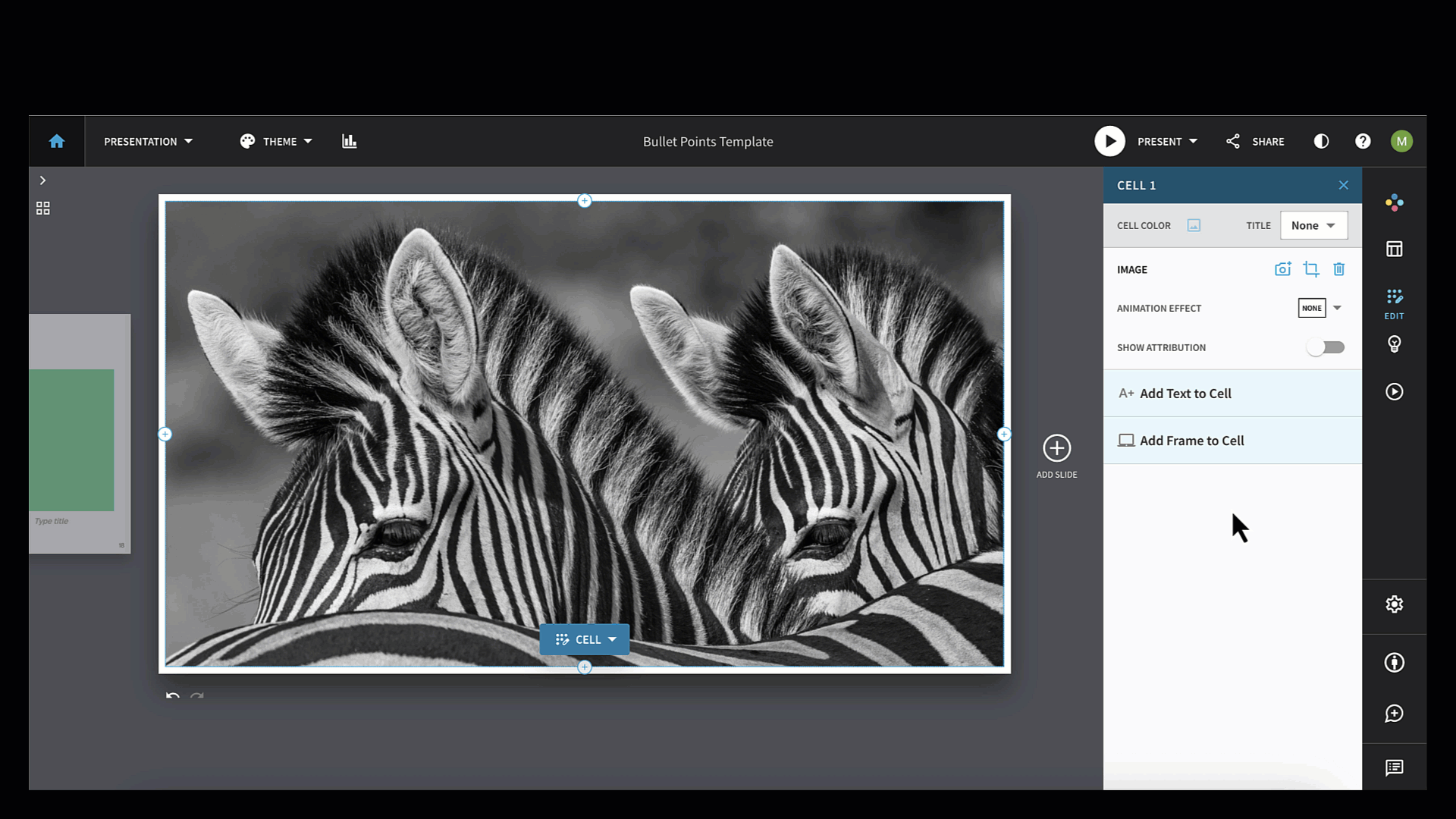The width and height of the screenshot is (1456, 819).
Task: Click the Bullet Points Template title
Action: coord(708,141)
